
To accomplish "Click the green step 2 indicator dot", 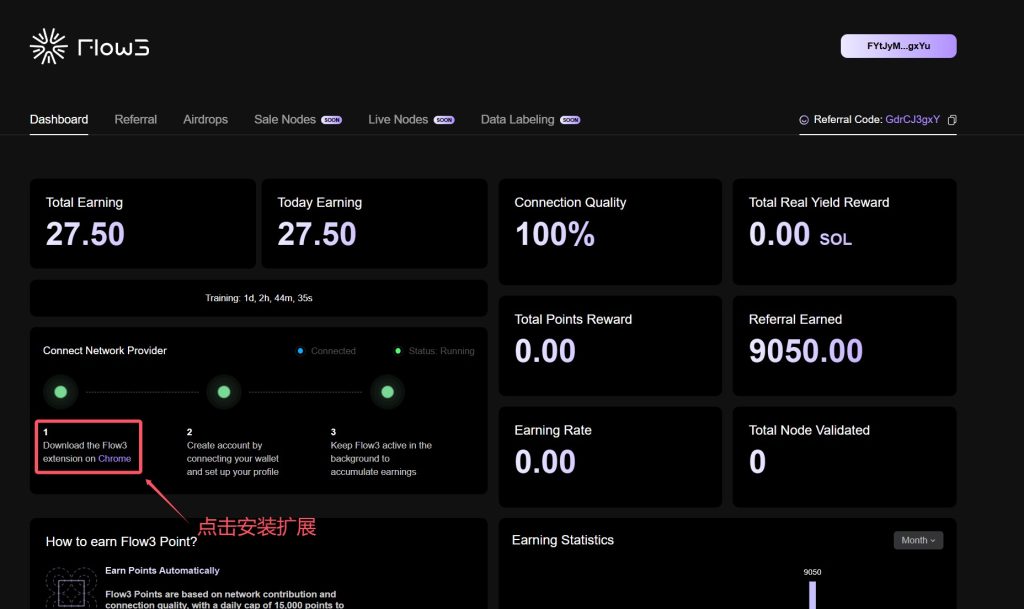I will [x=224, y=392].
